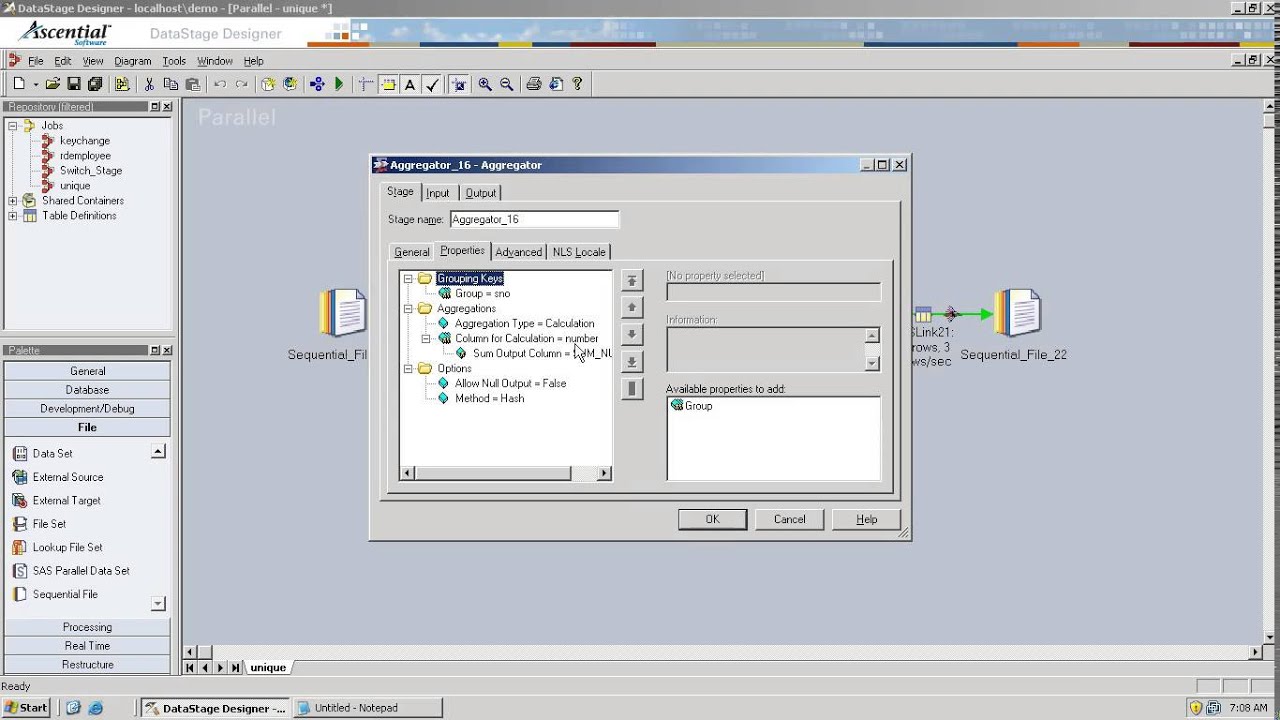1280x720 pixels.
Task: Open the Development/Debug palette group
Action: (x=87, y=408)
